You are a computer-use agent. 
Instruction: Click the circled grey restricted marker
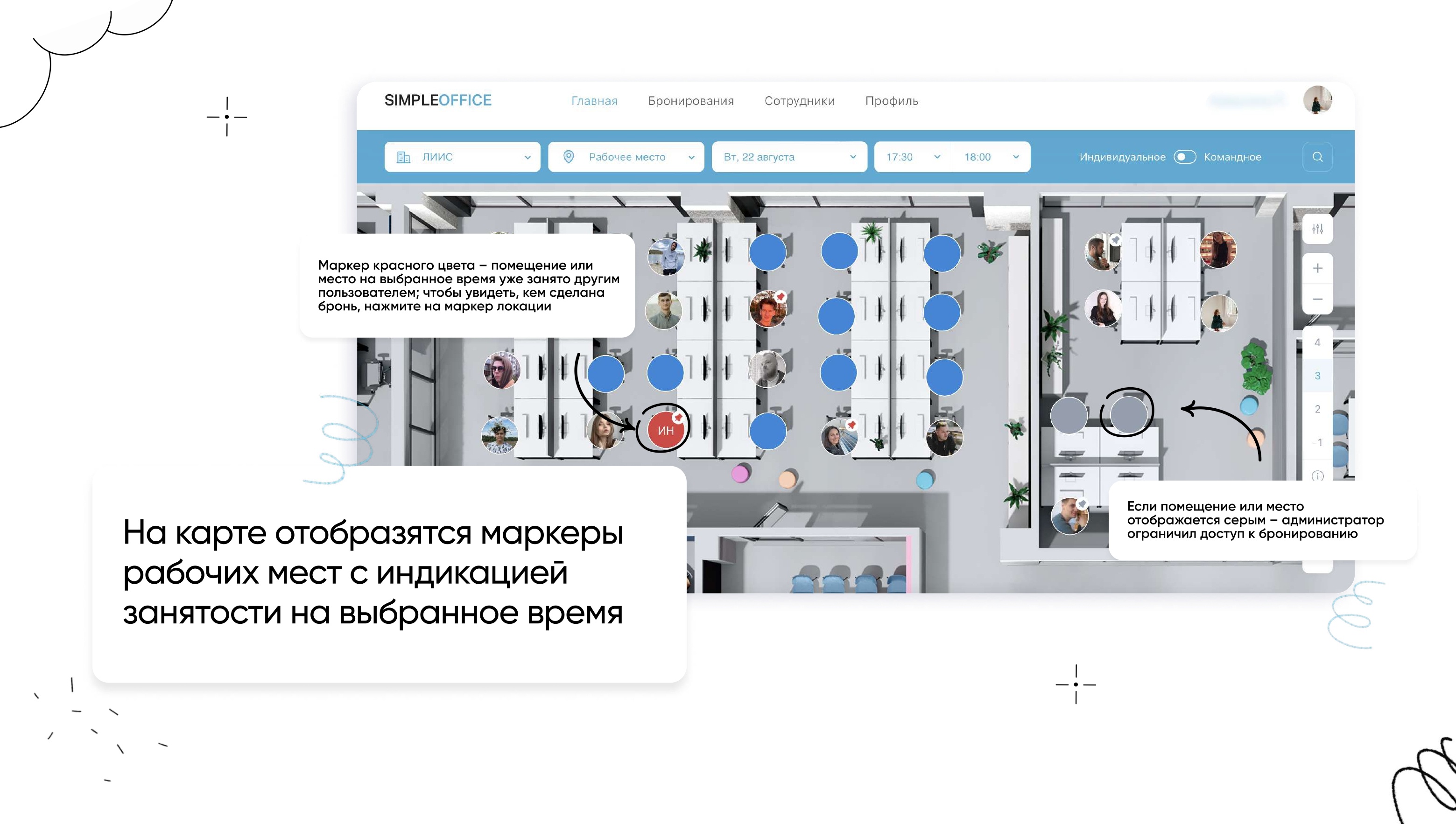pos(1128,414)
